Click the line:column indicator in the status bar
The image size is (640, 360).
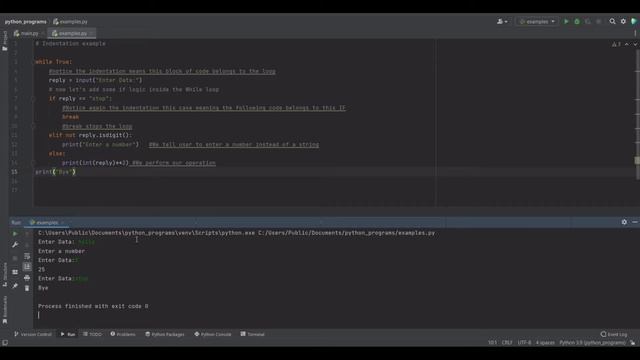(x=492, y=343)
